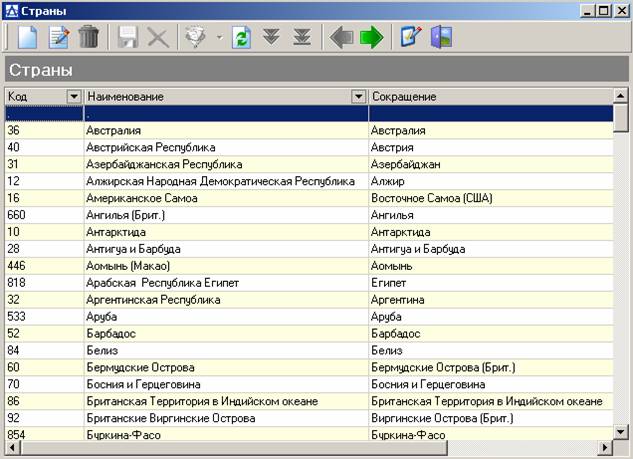
Task: Click the double down-arrow icon
Action: [271, 37]
